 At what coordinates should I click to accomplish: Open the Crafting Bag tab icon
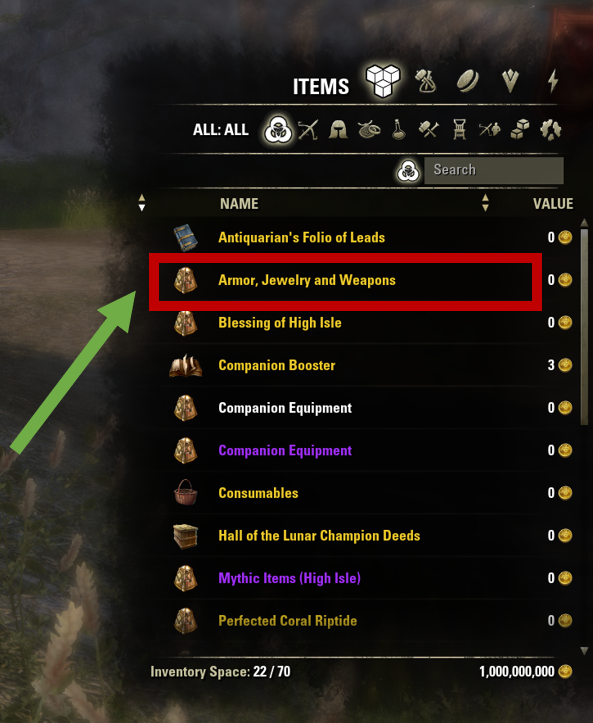[x=425, y=81]
